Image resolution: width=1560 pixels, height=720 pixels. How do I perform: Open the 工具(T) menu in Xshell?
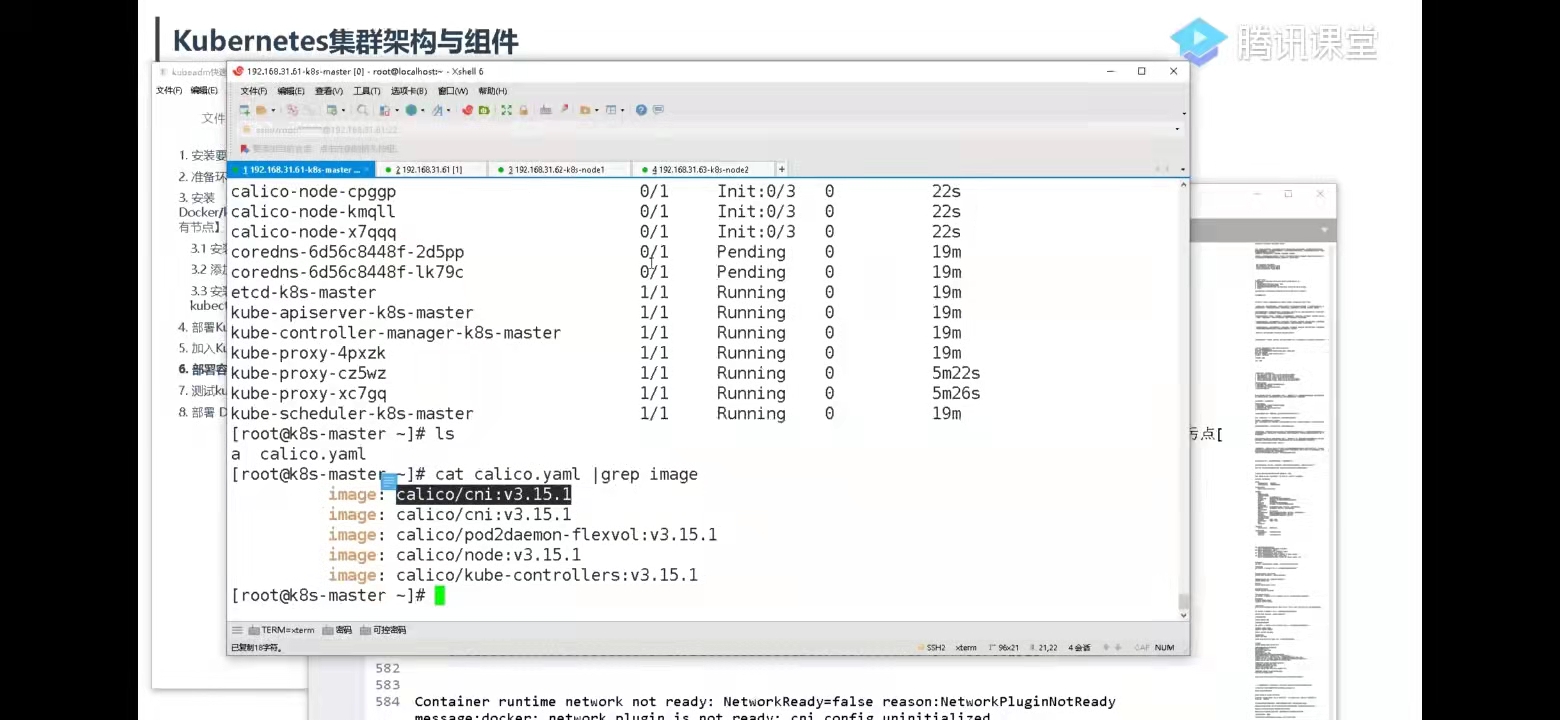coord(367,91)
